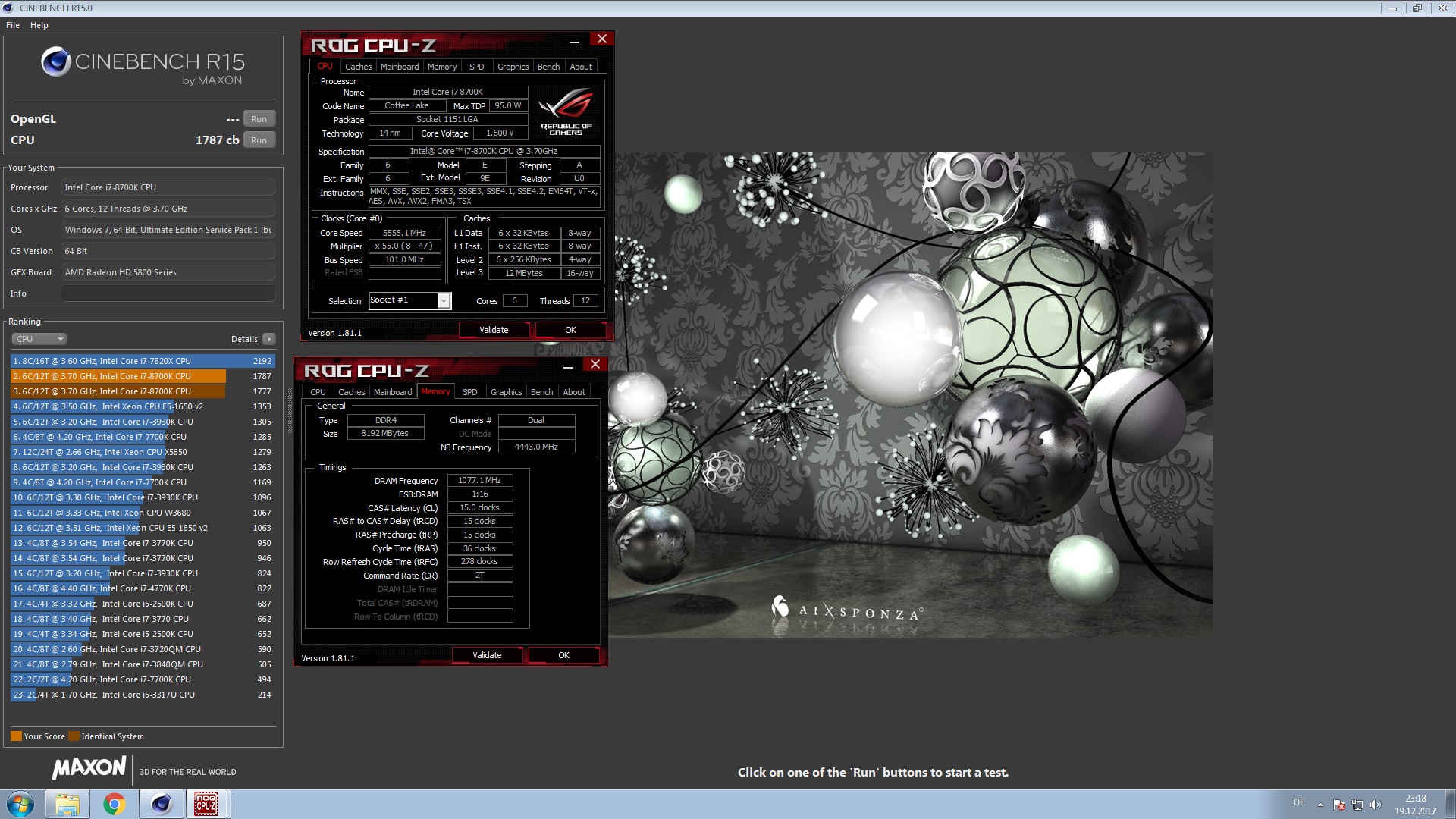Image resolution: width=1456 pixels, height=819 pixels.
Task: Open Bench tab in lower CPU-Z window
Action: click(541, 392)
